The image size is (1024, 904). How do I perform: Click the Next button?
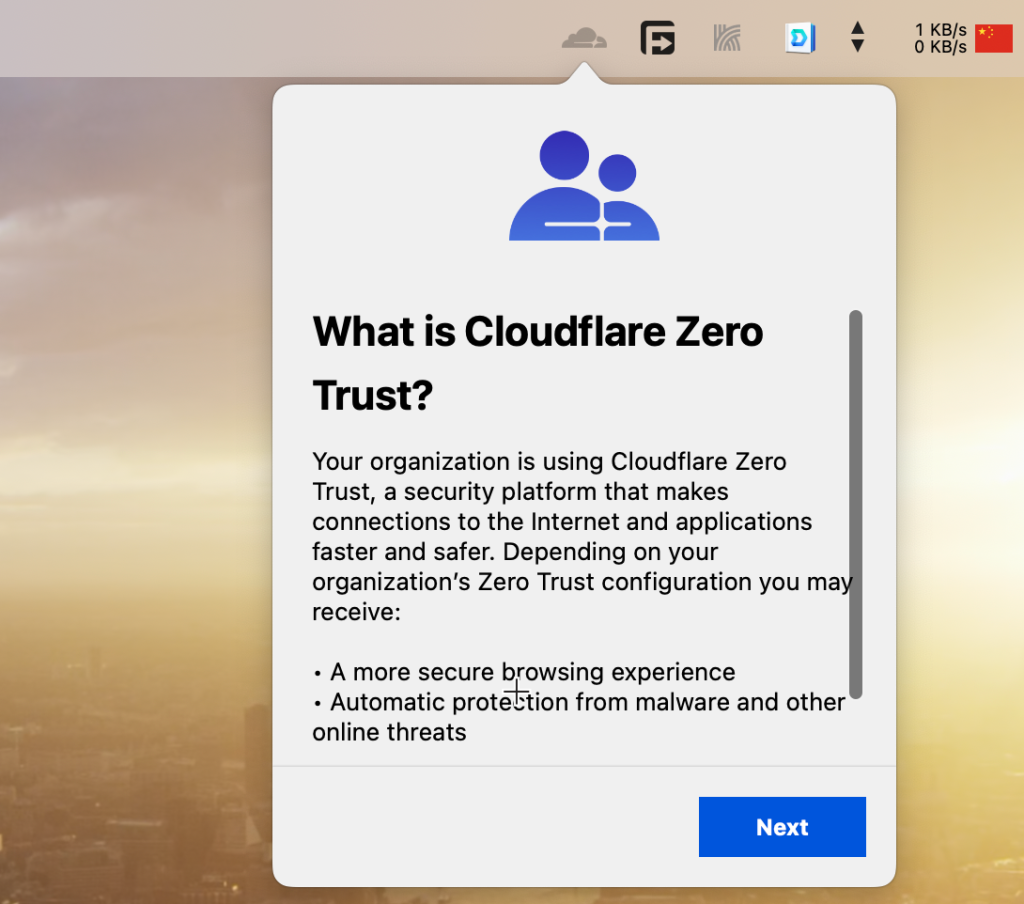point(782,827)
